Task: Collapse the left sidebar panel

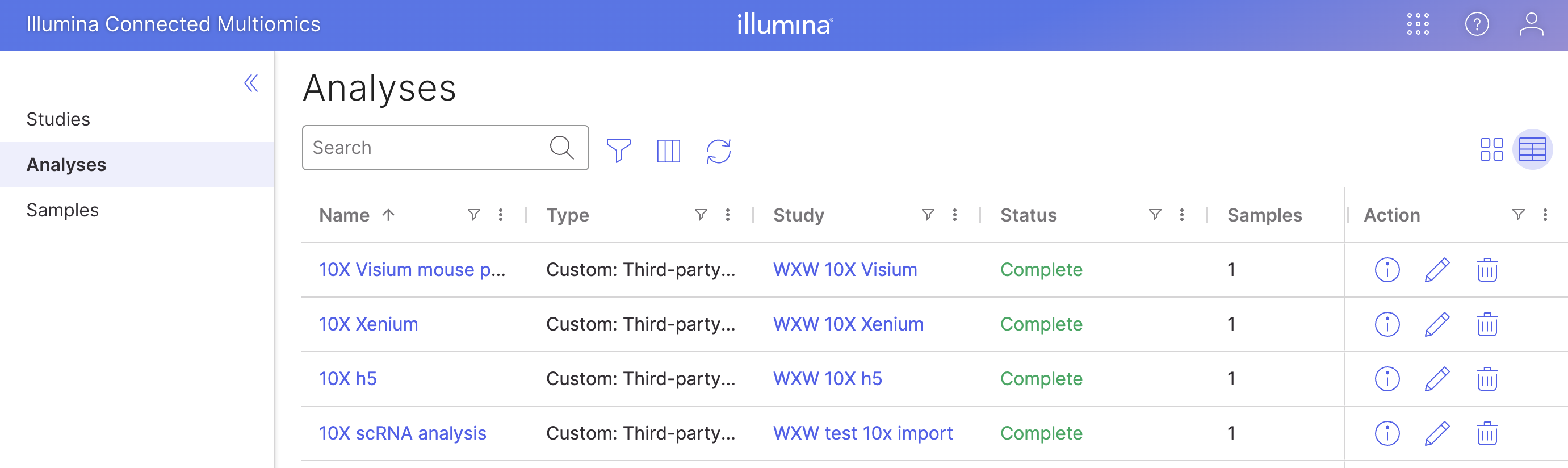Action: [x=251, y=83]
